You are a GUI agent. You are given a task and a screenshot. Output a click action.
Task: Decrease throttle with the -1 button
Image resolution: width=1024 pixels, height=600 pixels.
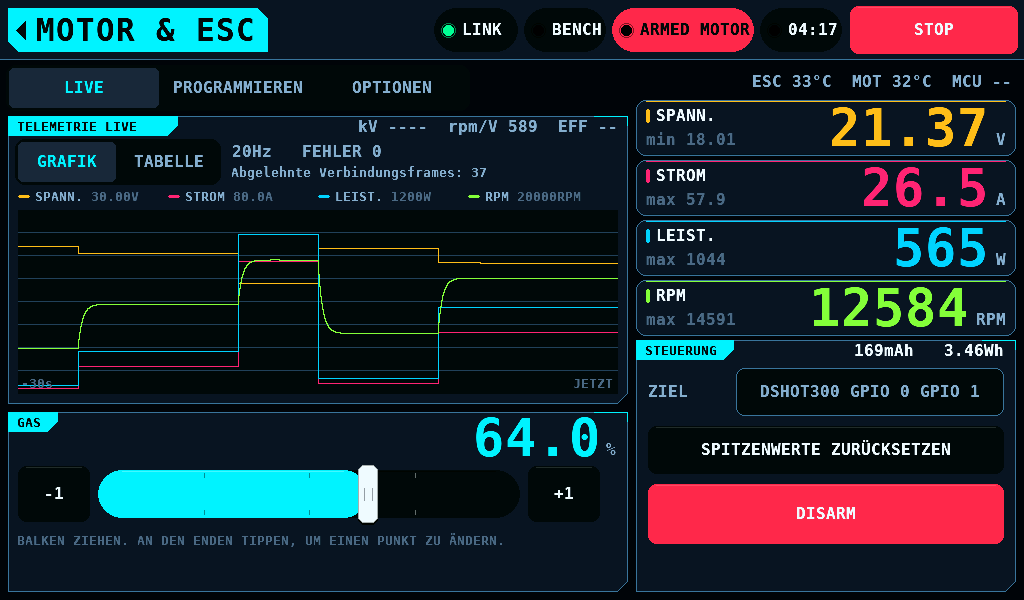pos(54,494)
